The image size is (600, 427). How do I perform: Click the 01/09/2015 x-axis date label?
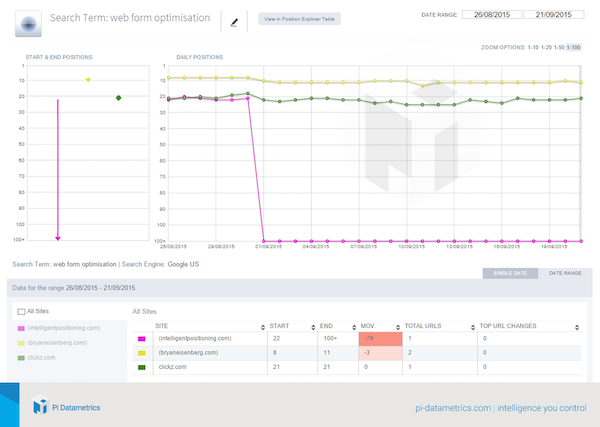pos(268,247)
